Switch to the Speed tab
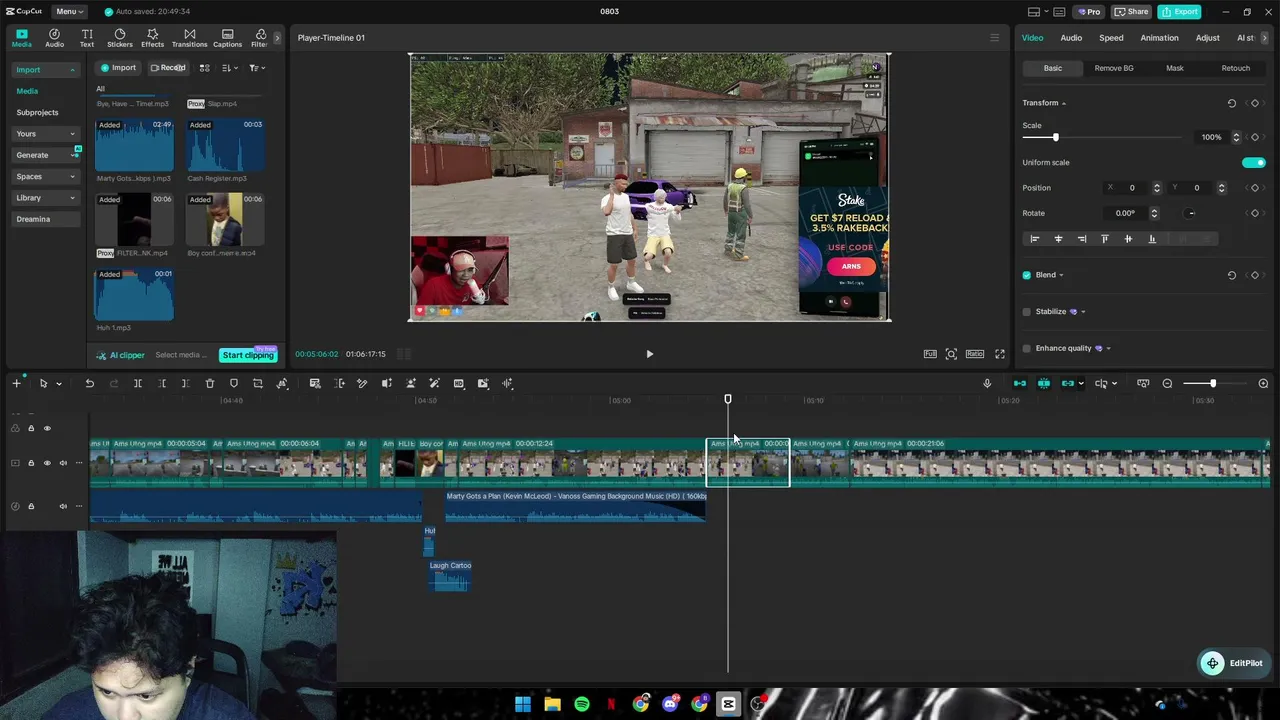 [1111, 38]
